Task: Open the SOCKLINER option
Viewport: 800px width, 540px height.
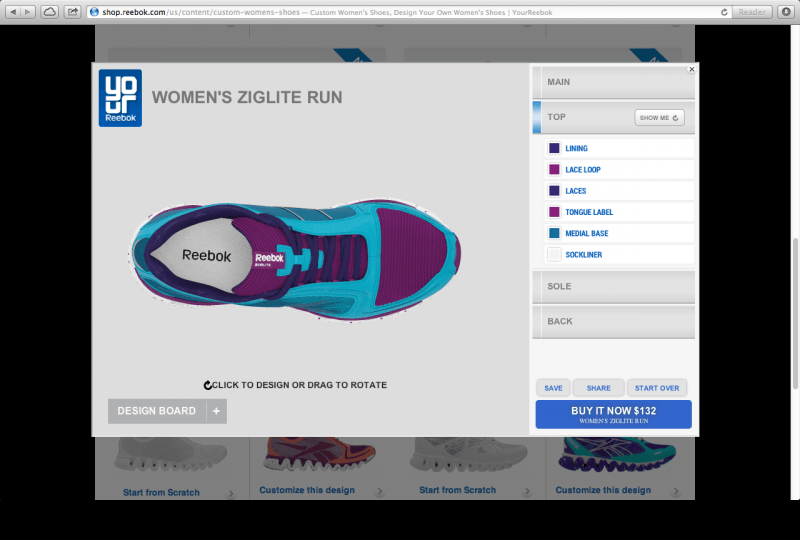Action: coord(619,254)
